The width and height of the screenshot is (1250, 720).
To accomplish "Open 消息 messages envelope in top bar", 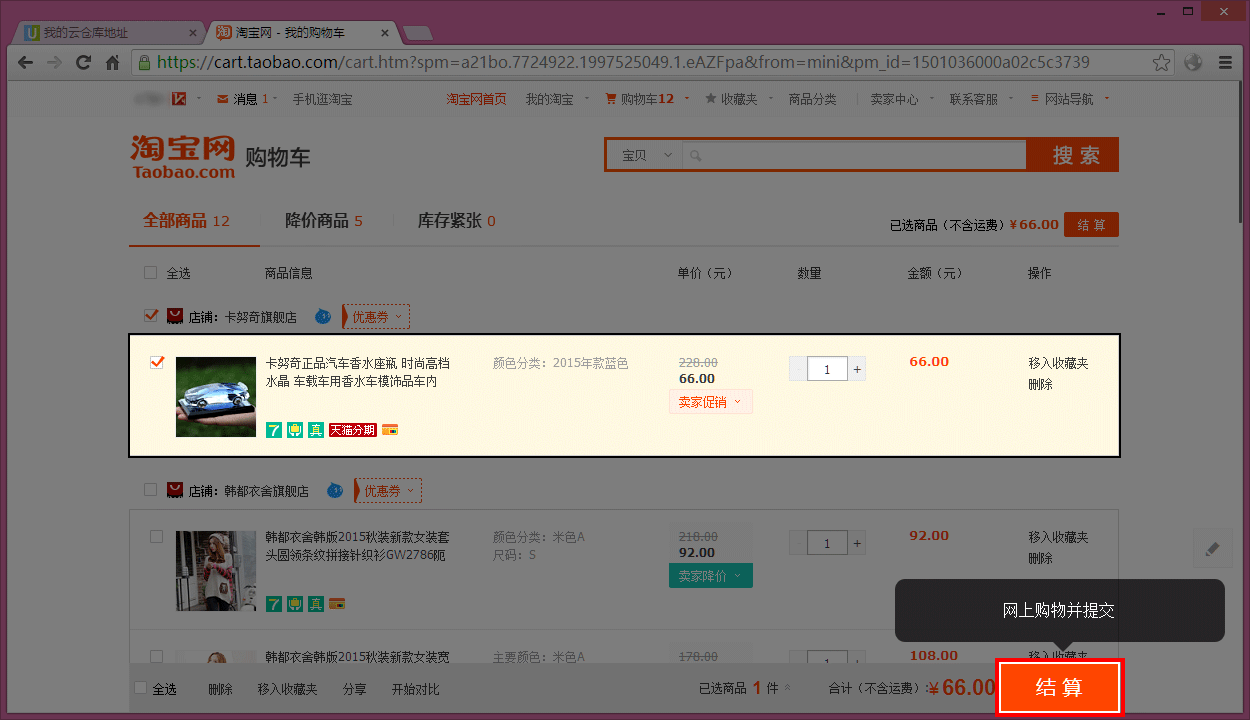I will 245,99.
